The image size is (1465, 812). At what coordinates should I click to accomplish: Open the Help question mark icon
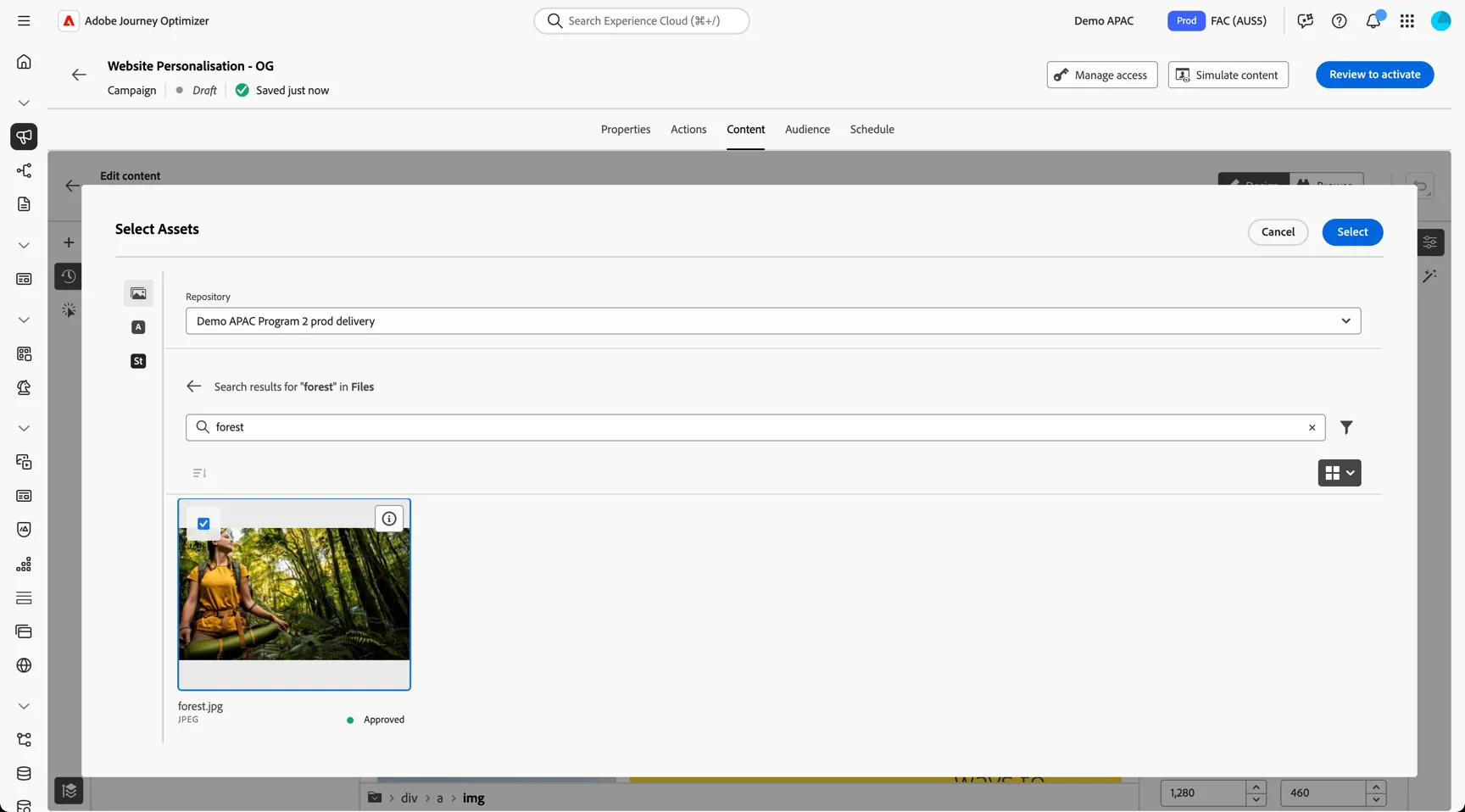pyautogui.click(x=1339, y=21)
